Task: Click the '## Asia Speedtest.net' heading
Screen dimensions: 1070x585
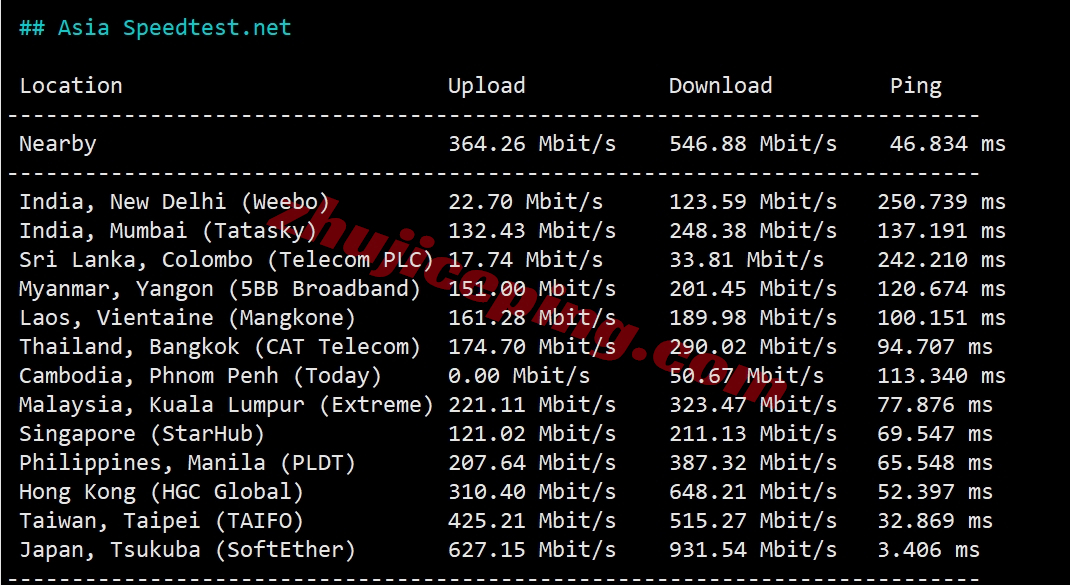Action: point(155,28)
